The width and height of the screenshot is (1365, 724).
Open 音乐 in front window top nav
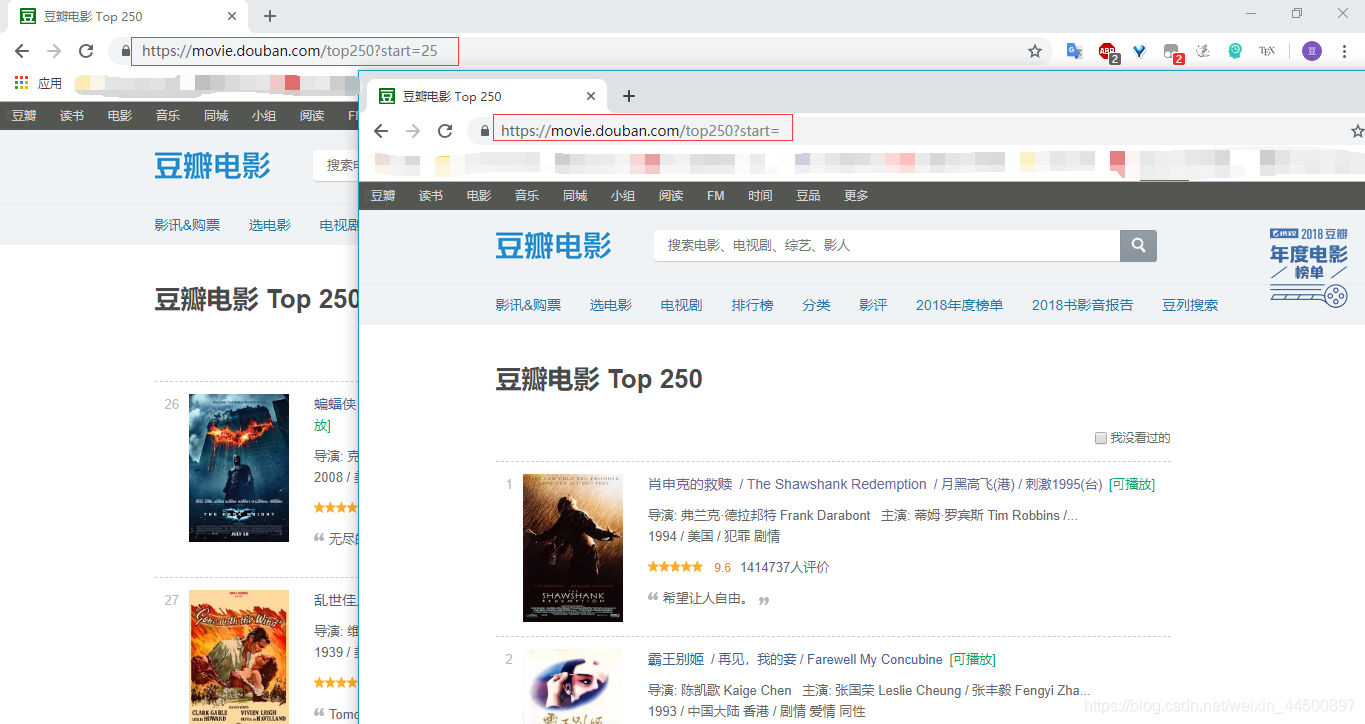coord(527,196)
